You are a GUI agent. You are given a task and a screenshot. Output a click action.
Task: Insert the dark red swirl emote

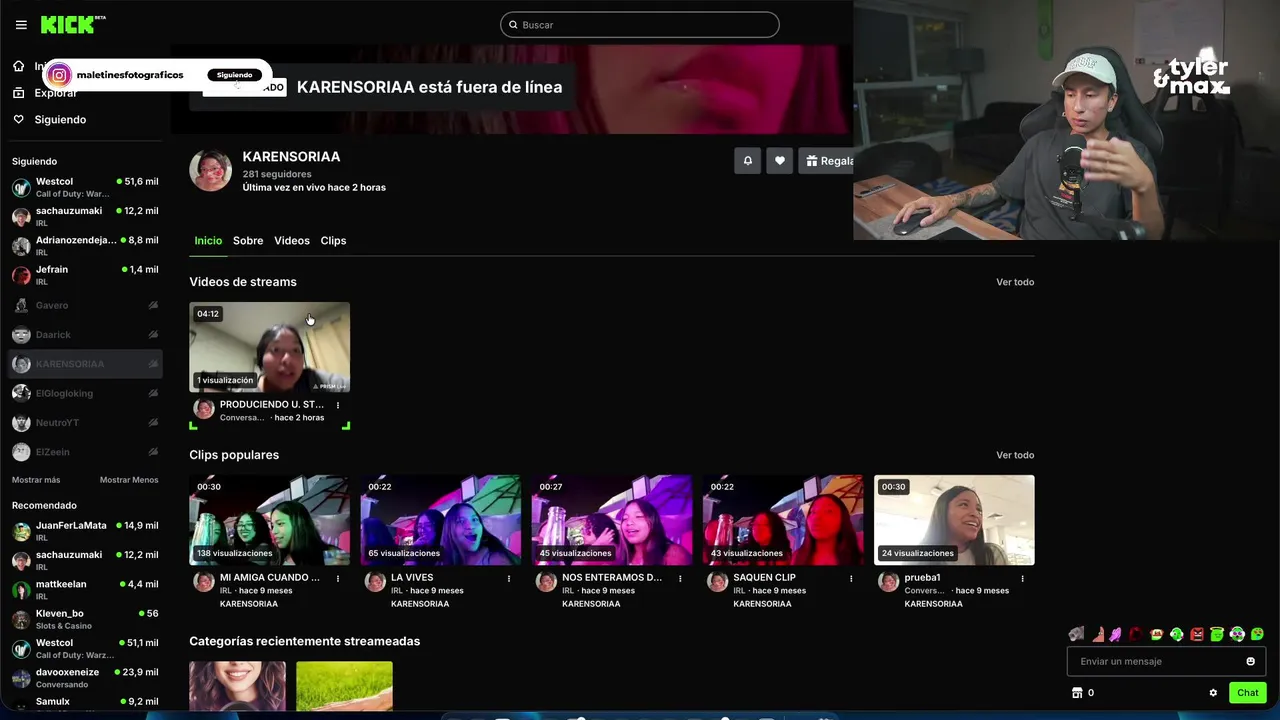1136,634
